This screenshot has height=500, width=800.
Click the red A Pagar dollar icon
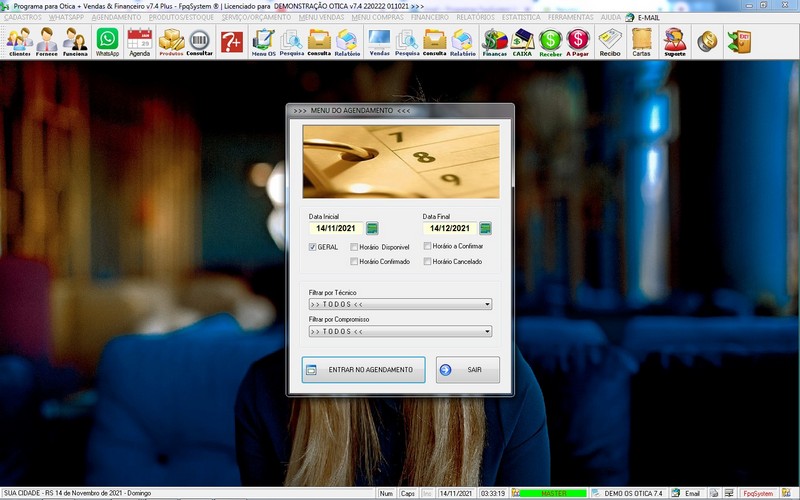[x=578, y=42]
